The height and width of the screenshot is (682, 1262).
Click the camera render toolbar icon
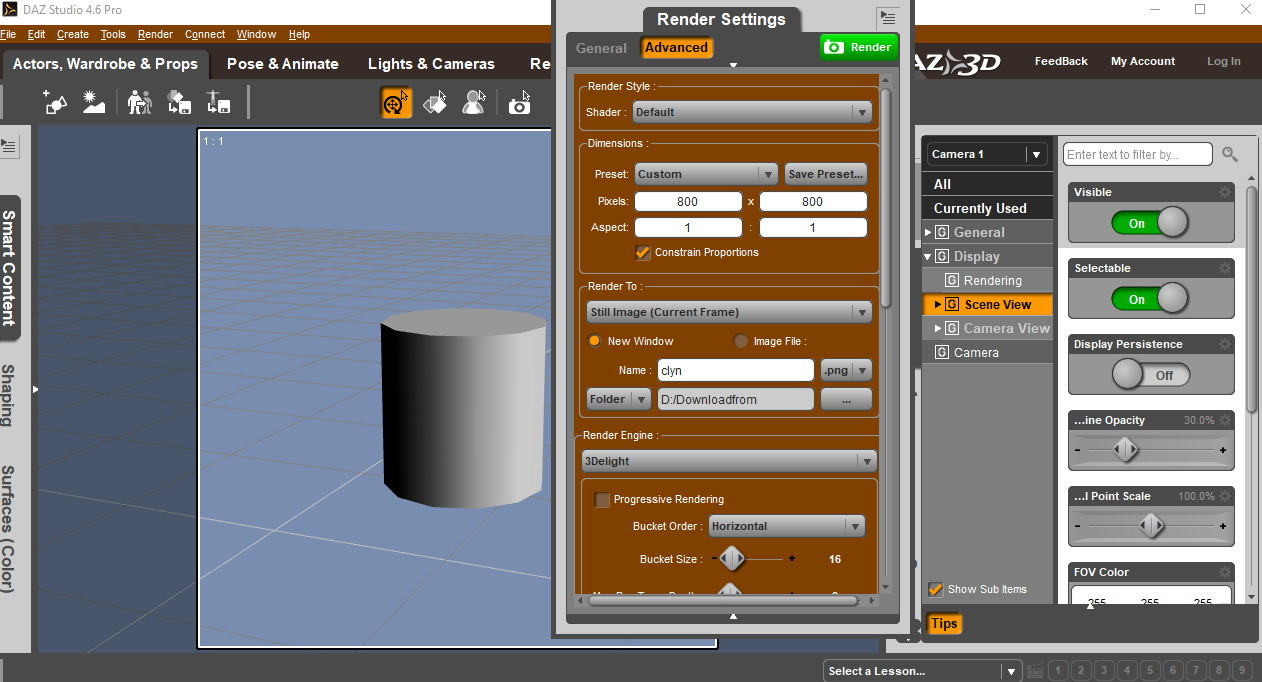point(519,104)
